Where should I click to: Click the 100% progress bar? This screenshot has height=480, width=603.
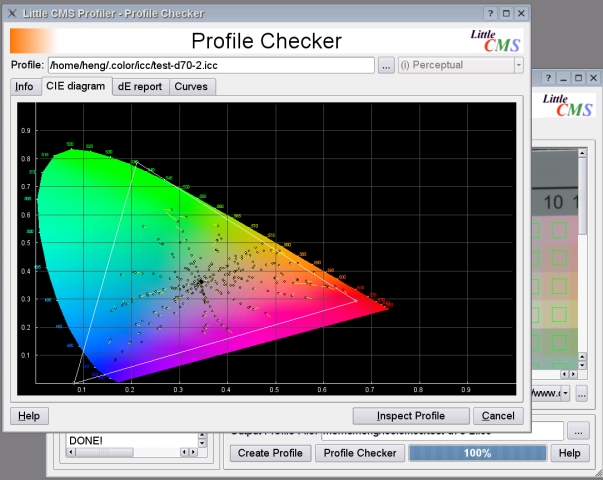477,453
